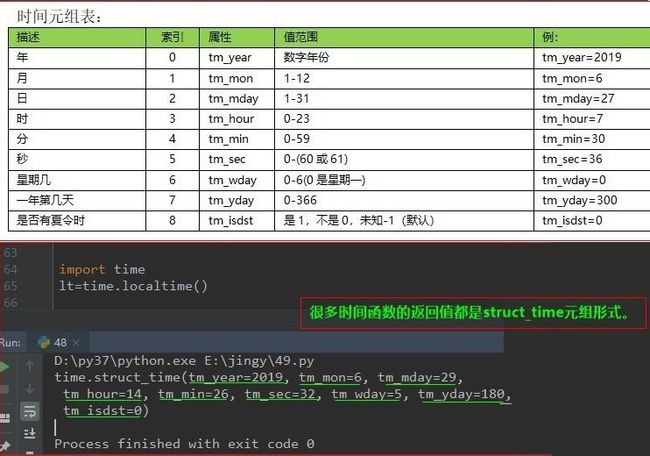Click the scroll to end icon

29,434
